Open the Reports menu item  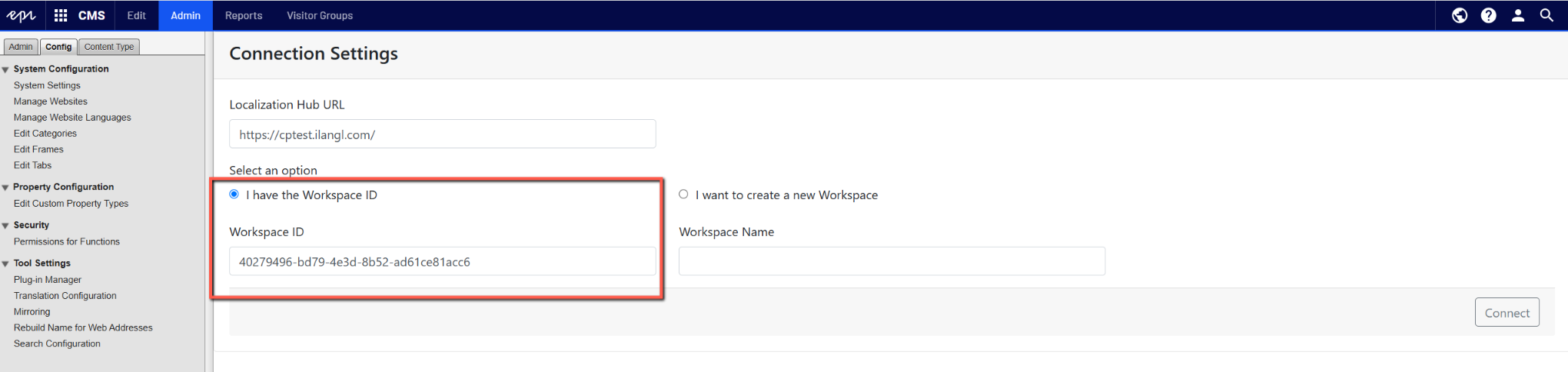pos(244,15)
